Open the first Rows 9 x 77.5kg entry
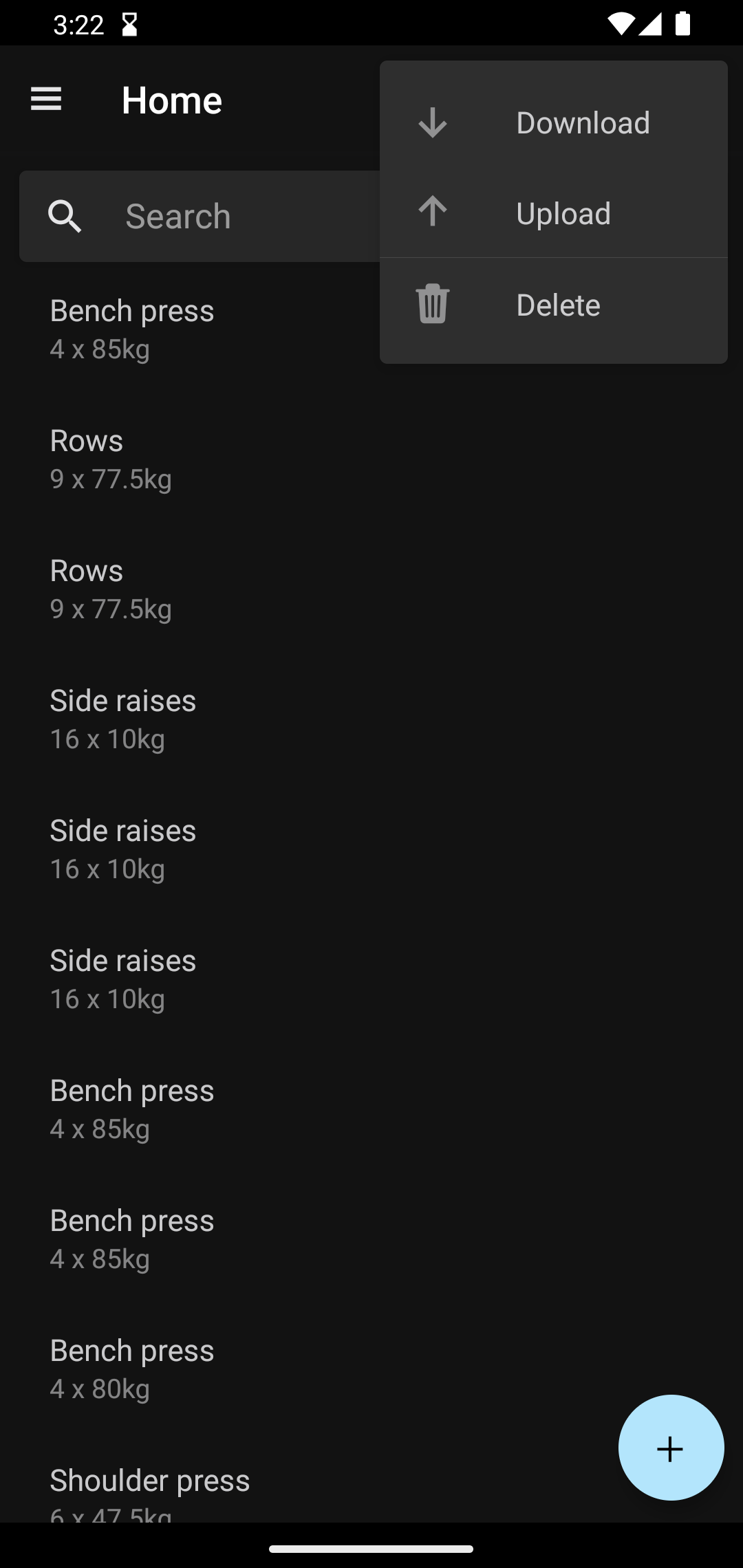Viewport: 743px width, 1568px height. [110, 459]
